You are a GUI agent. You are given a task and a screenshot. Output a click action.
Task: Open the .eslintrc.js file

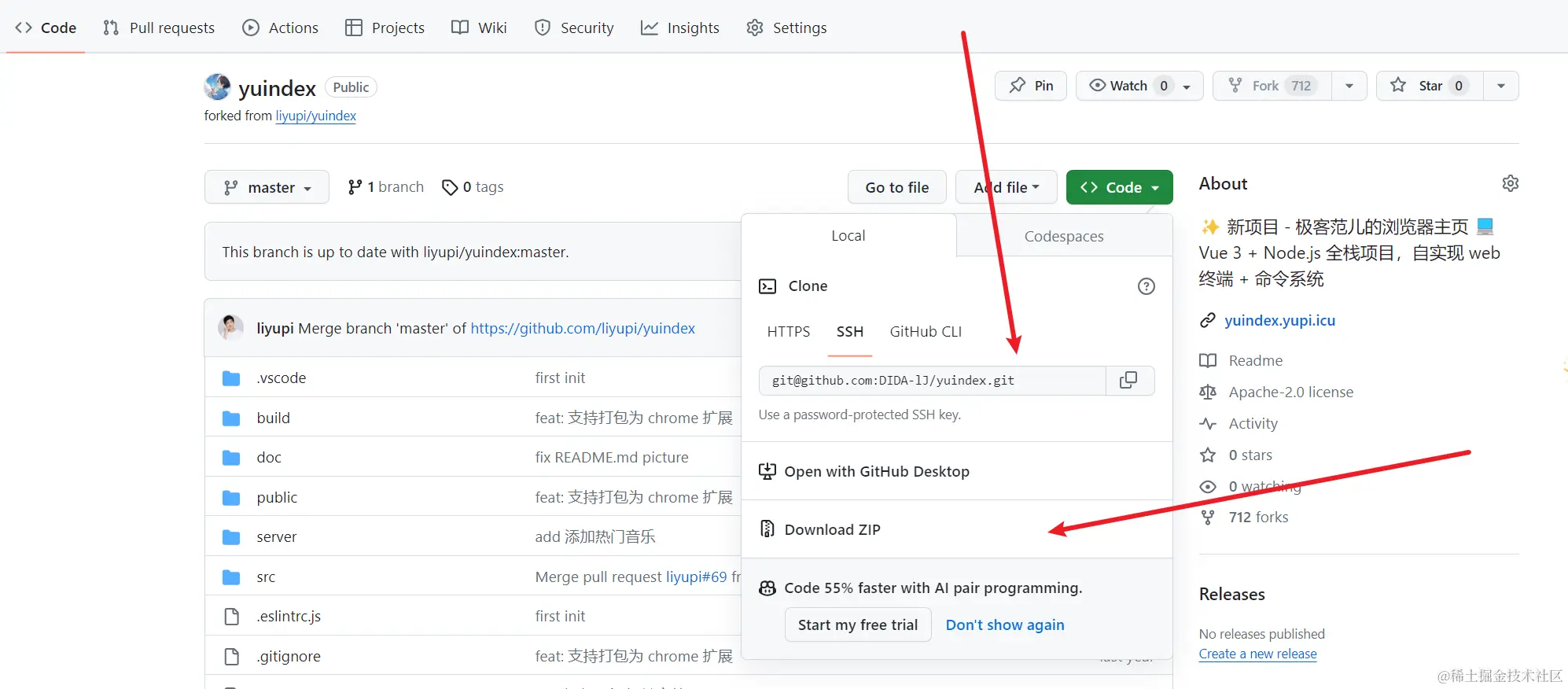click(x=289, y=616)
